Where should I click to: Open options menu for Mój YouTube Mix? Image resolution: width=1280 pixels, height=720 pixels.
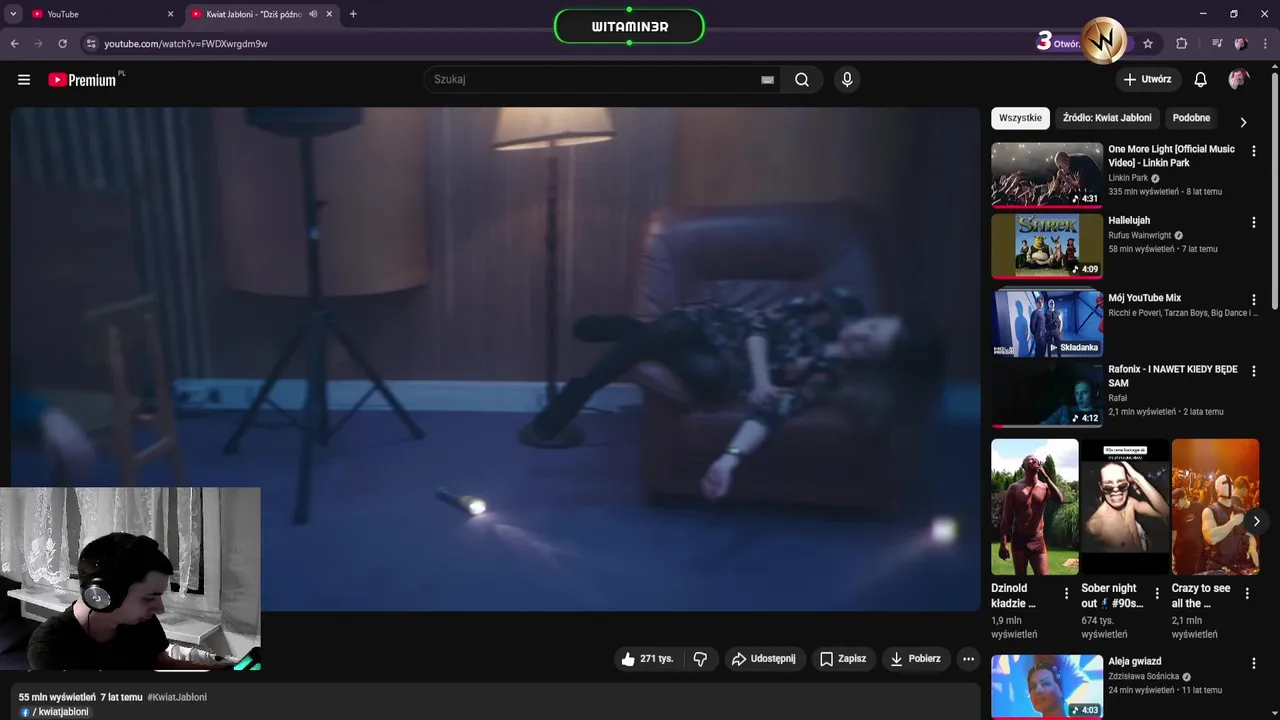pos(1253,299)
